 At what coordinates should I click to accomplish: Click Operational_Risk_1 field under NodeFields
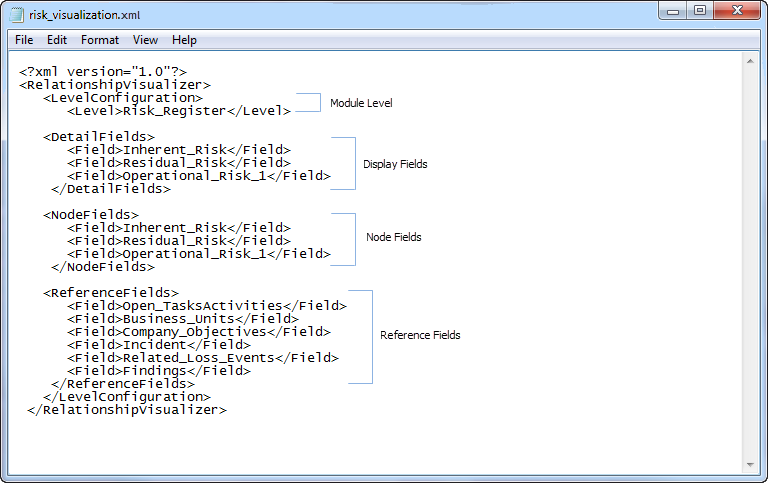click(x=199, y=254)
